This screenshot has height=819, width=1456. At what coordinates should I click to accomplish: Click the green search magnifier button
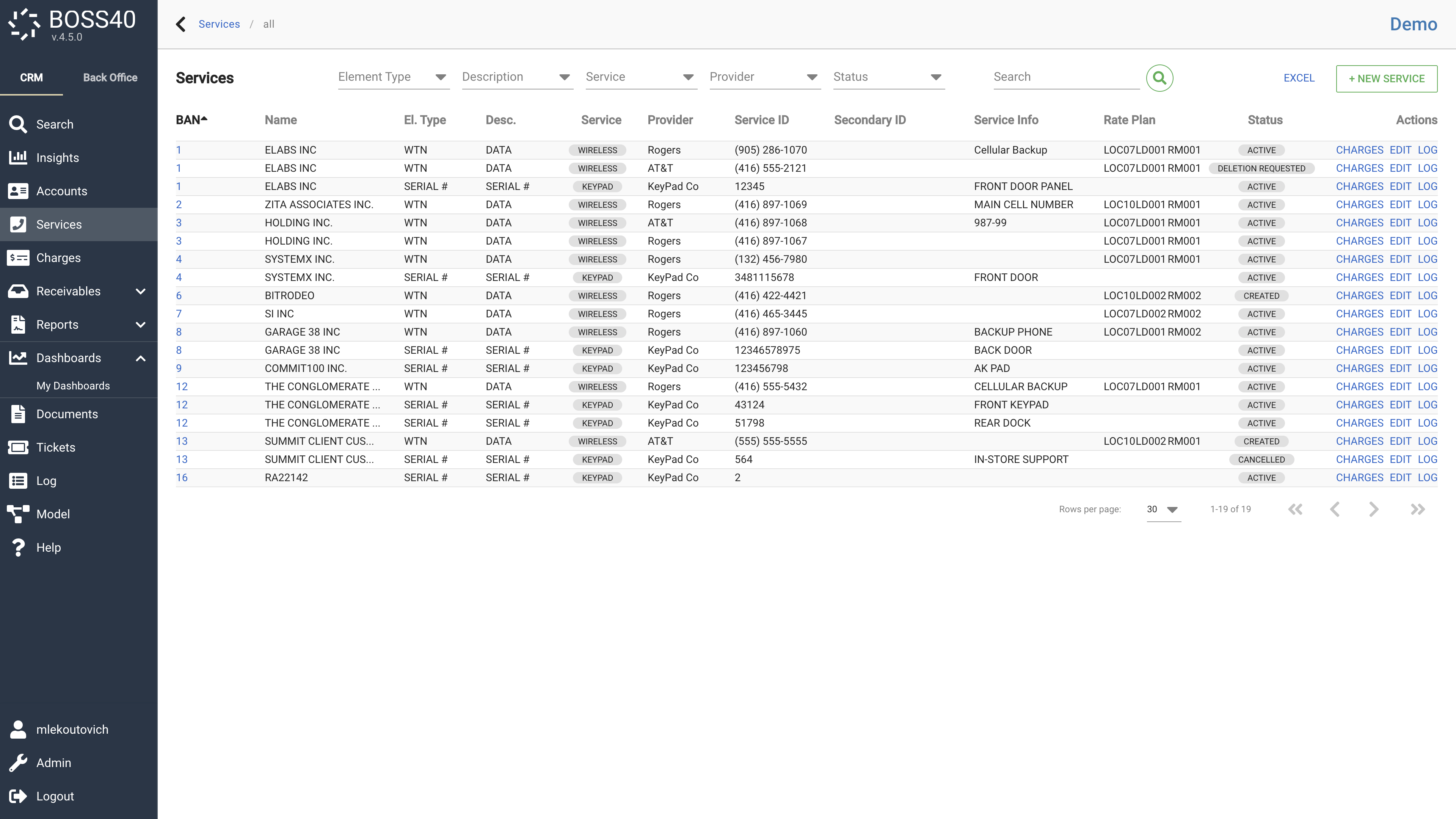coord(1159,78)
